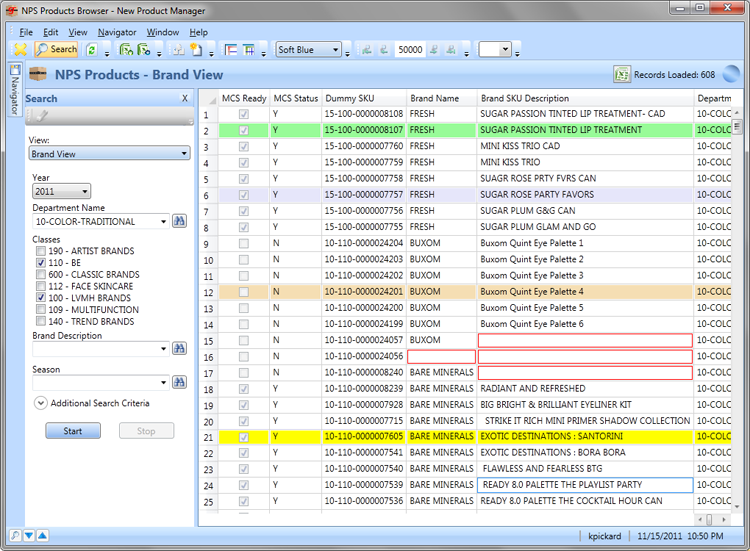Viewport: 750px width, 551px height.
Task: Click the empty Brand Name cell in row 16
Action: [441, 356]
